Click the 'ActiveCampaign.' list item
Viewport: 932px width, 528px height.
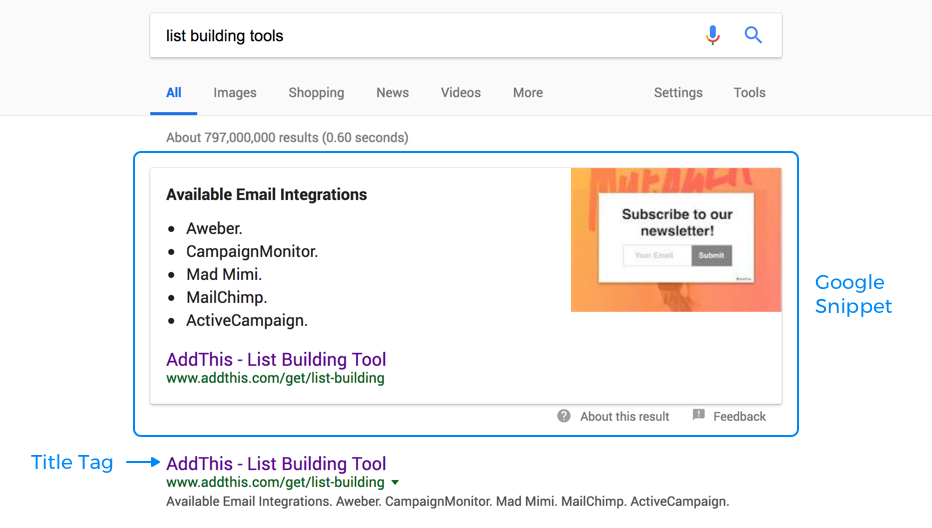[247, 320]
